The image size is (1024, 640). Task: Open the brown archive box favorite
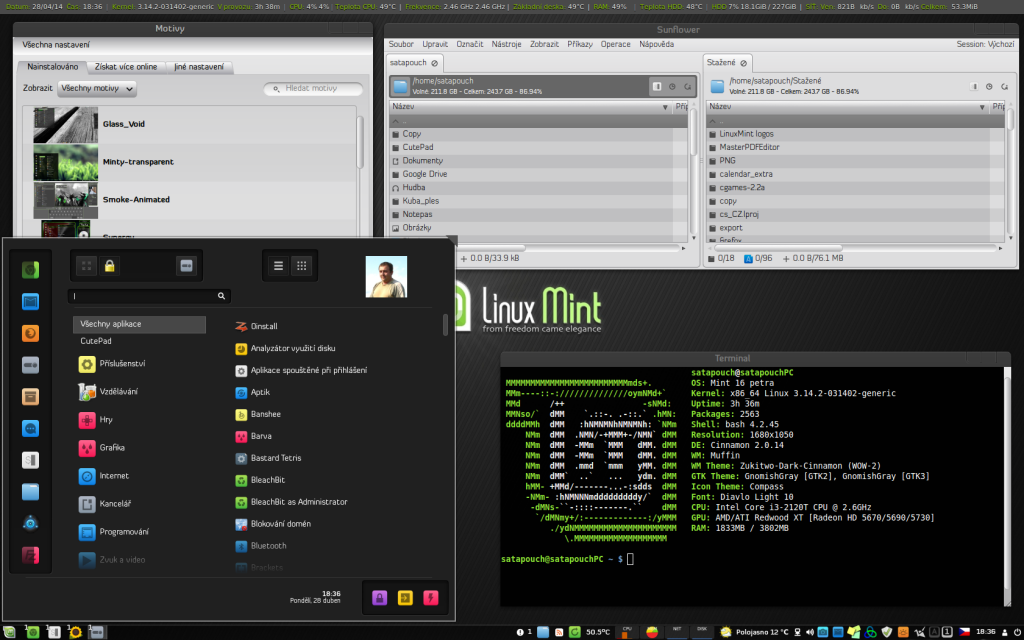[x=31, y=396]
